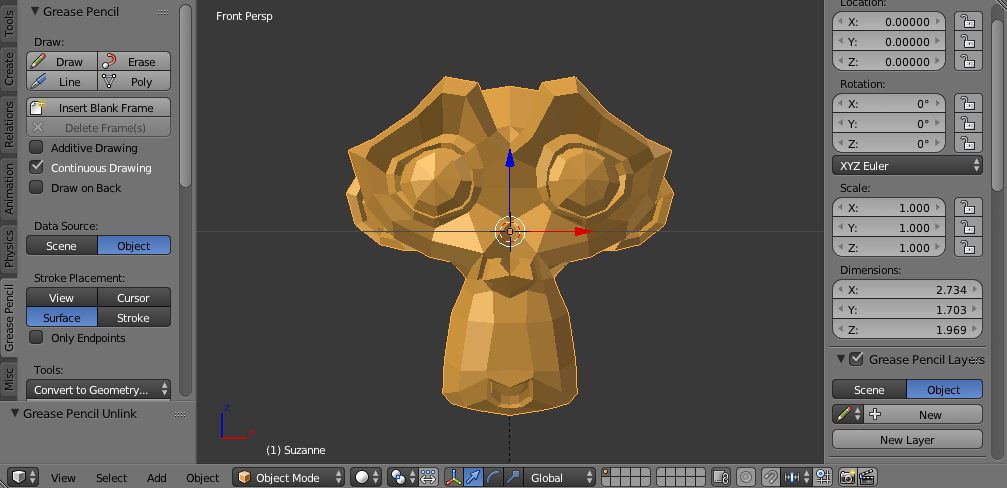Select Object in Grease Pencil Layers panel
1007x488 pixels.
[944, 390]
